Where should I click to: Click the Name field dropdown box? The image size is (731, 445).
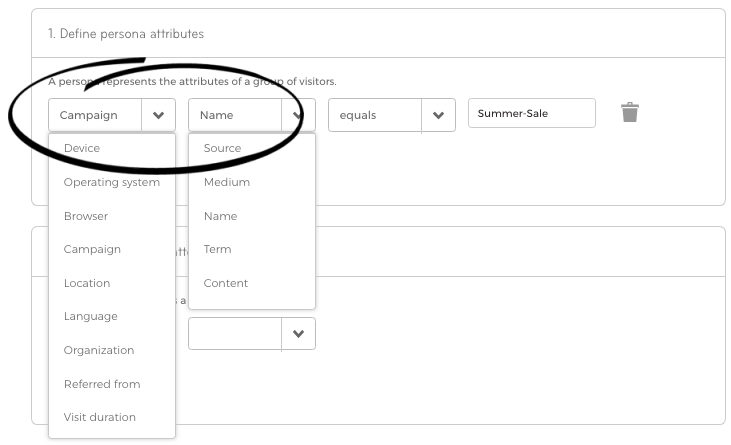tap(240, 115)
